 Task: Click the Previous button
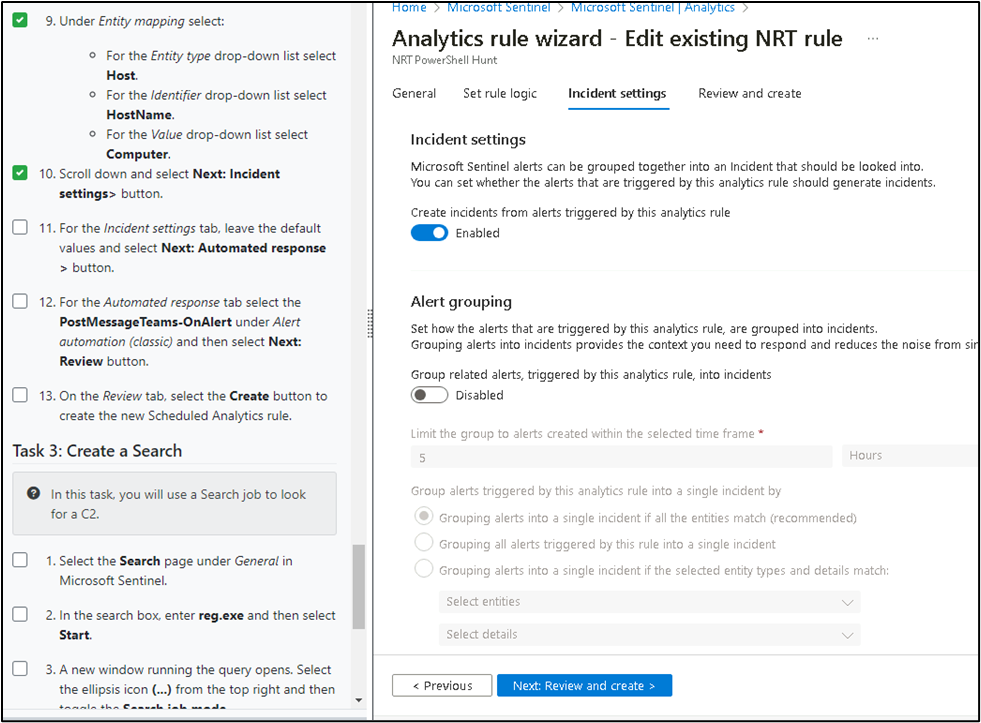(x=441, y=685)
